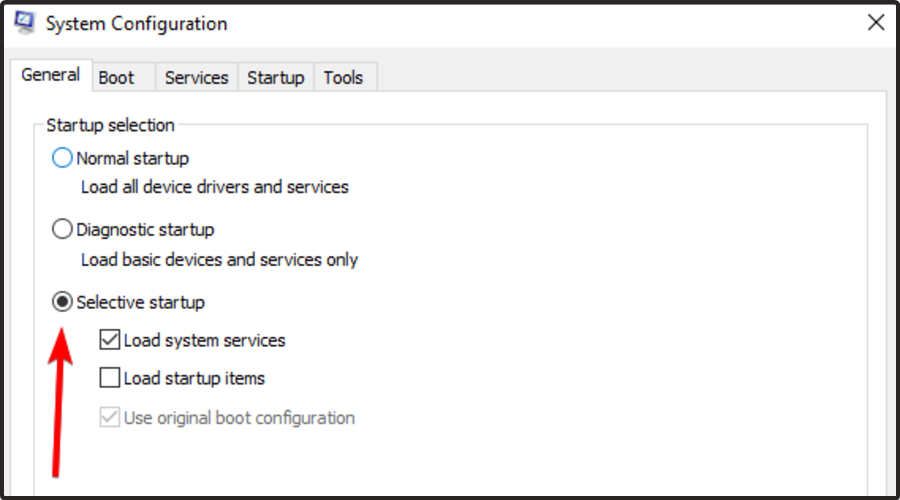Select the Startup tab
The width and height of the screenshot is (900, 500).
[x=275, y=78]
